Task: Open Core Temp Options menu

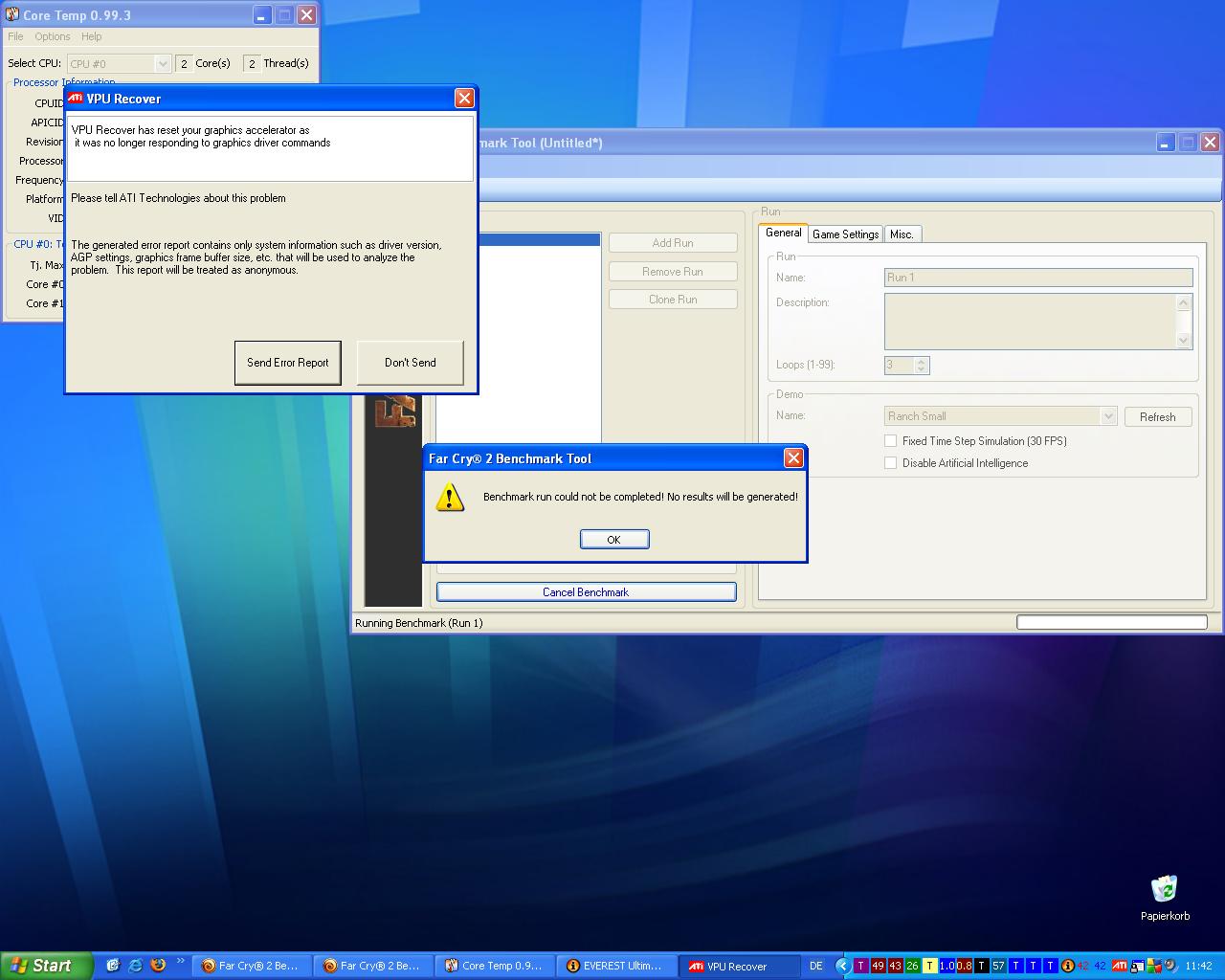Action: [x=53, y=36]
